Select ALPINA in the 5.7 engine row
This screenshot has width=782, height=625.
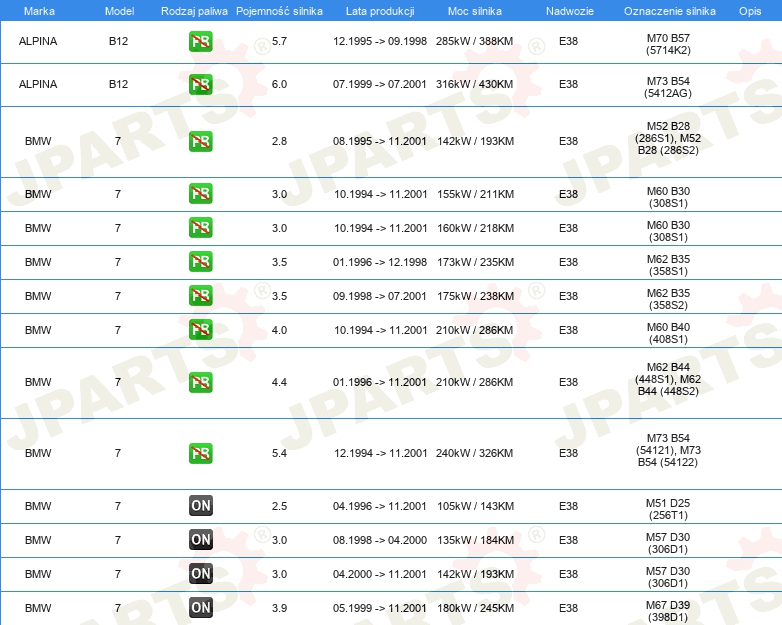[x=38, y=41]
